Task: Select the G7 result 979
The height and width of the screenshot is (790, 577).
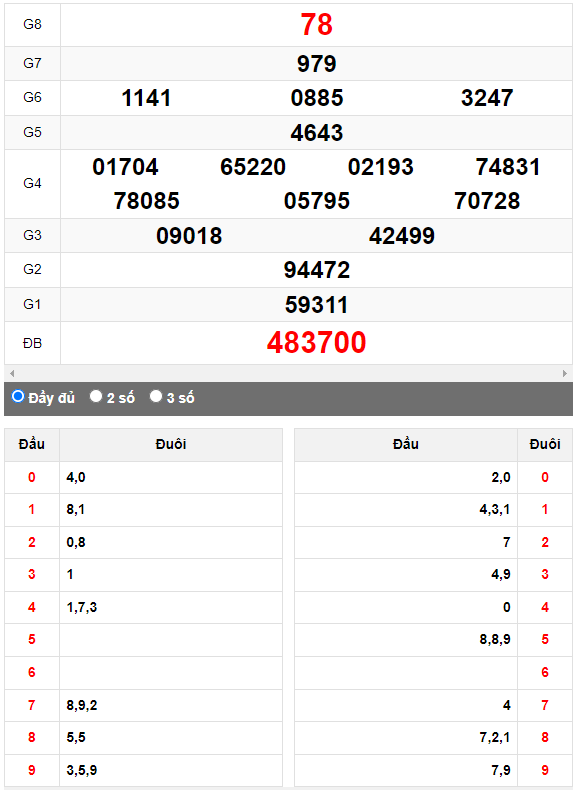Action: 316,63
